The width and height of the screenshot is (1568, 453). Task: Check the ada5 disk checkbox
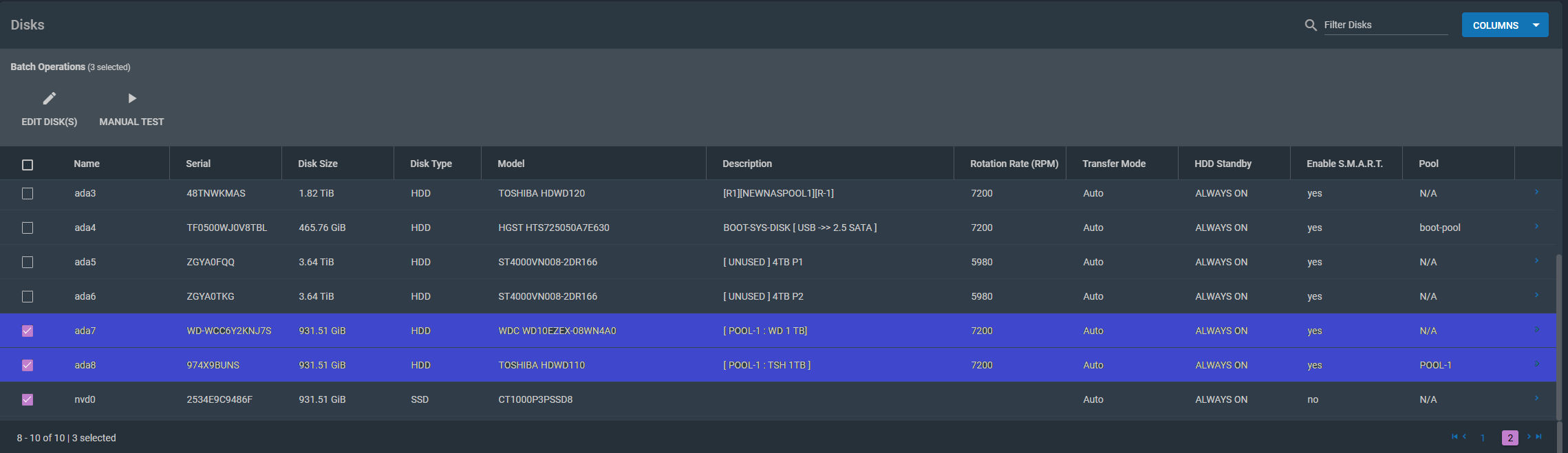28,263
